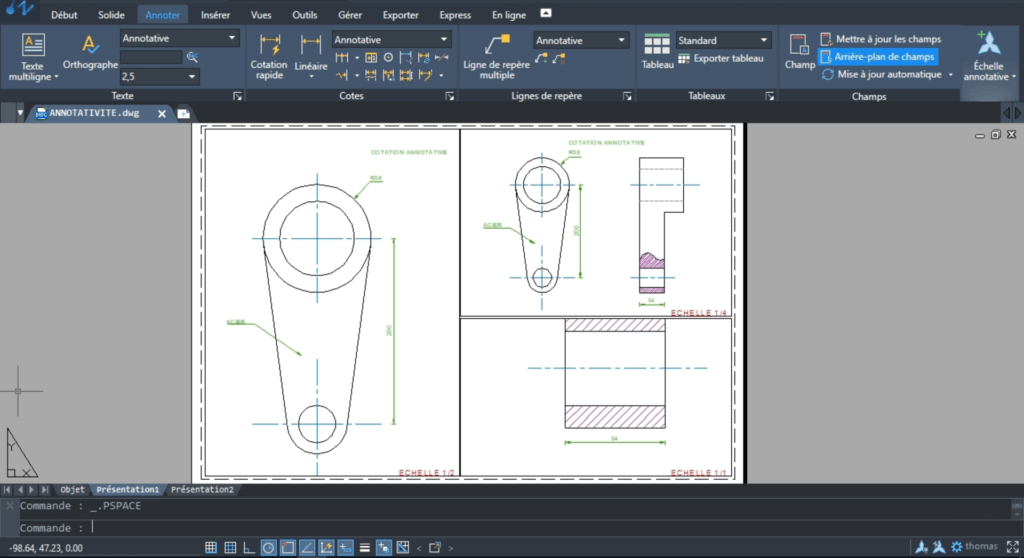Toggle lineweight display in status bar
Viewport: 1024px width, 558px height.
[x=364, y=547]
